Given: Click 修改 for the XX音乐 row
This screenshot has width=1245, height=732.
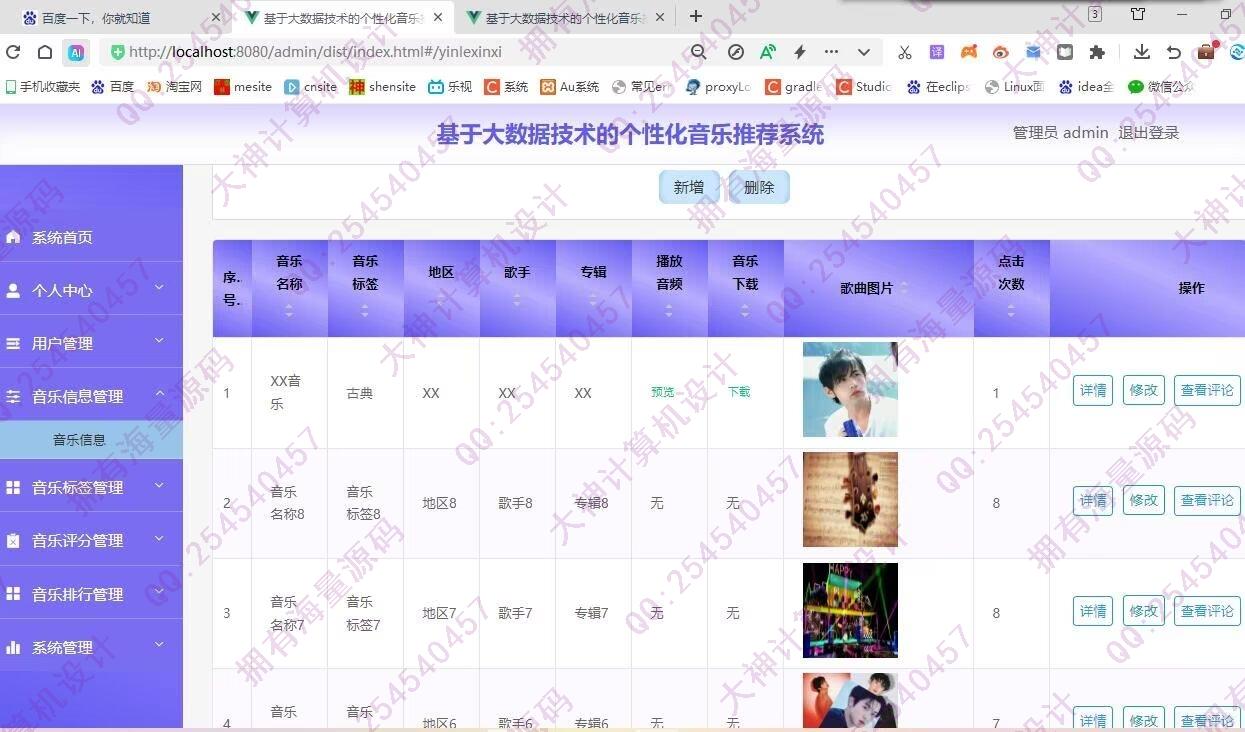Looking at the screenshot, I should click(x=1144, y=390).
